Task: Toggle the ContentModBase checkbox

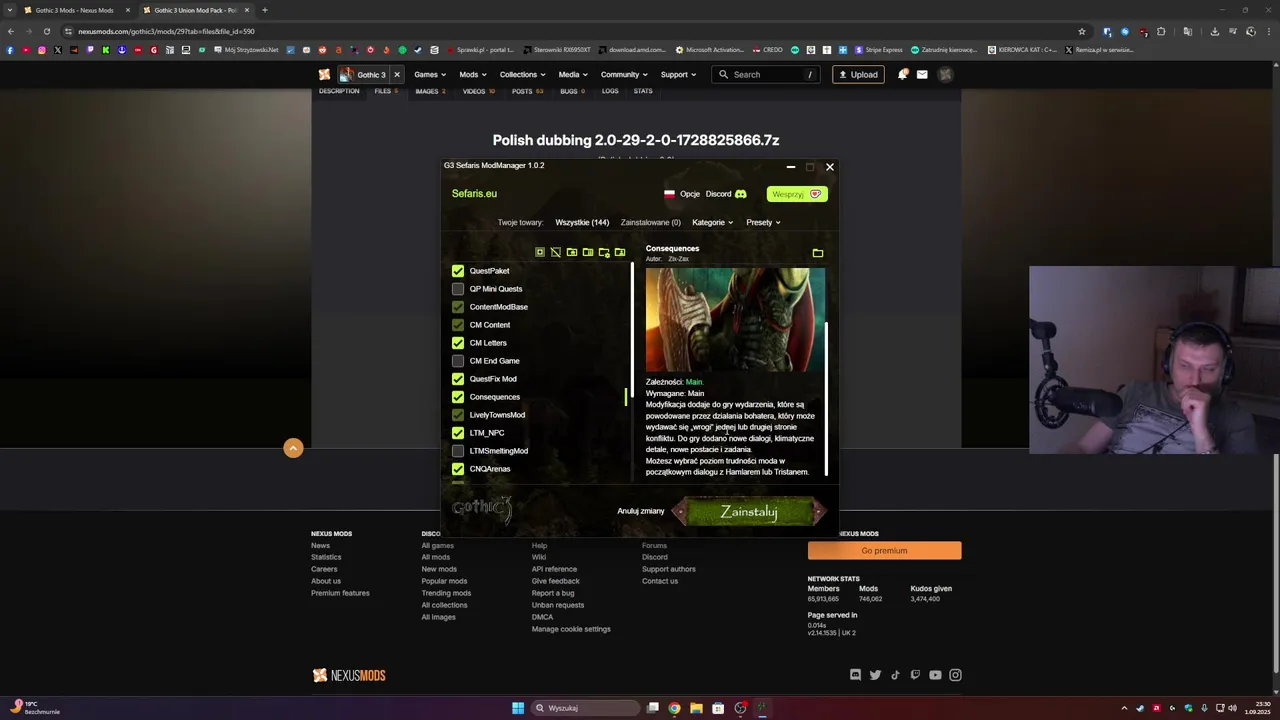Action: (x=458, y=307)
